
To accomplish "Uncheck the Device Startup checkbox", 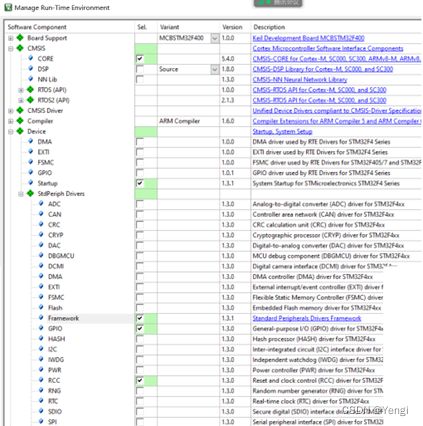I will (140, 183).
